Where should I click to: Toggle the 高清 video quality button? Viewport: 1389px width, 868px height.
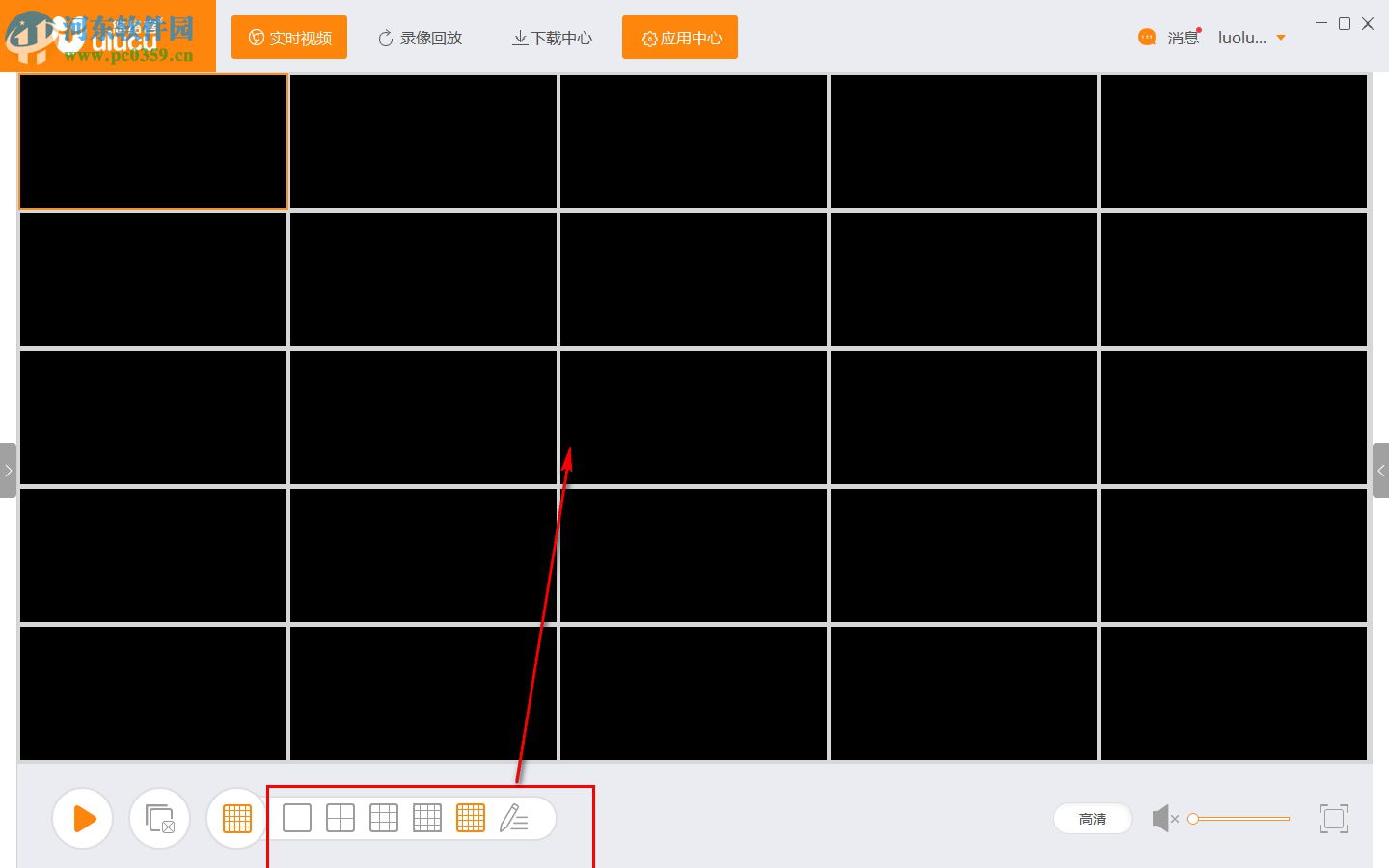click(1093, 818)
